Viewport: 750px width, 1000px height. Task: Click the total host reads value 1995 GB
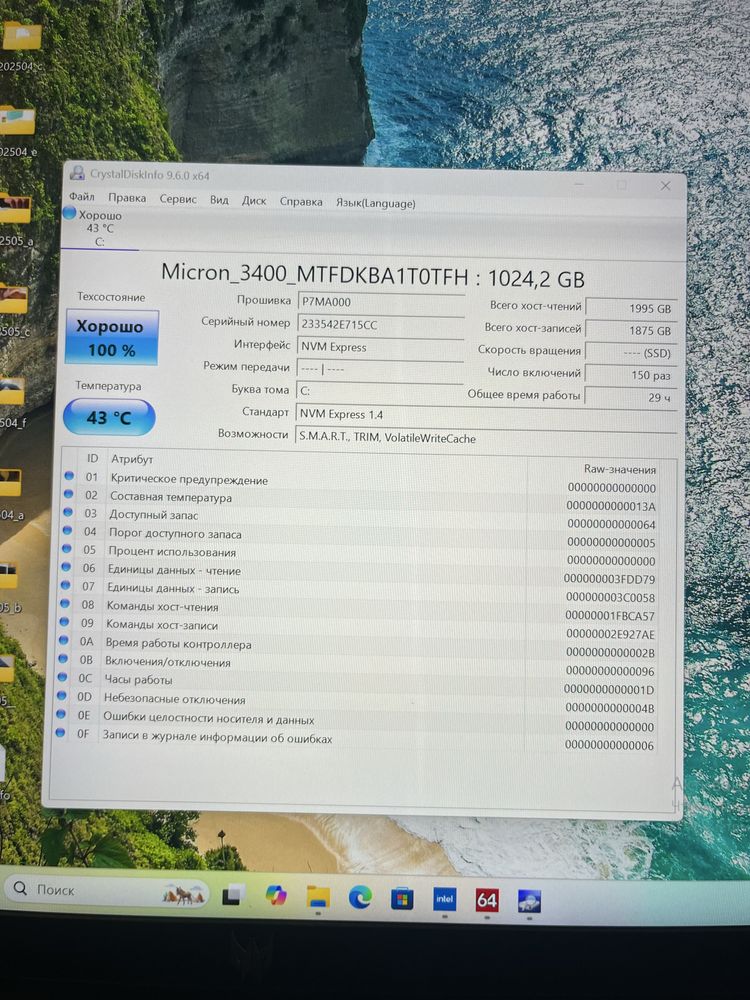(x=631, y=308)
